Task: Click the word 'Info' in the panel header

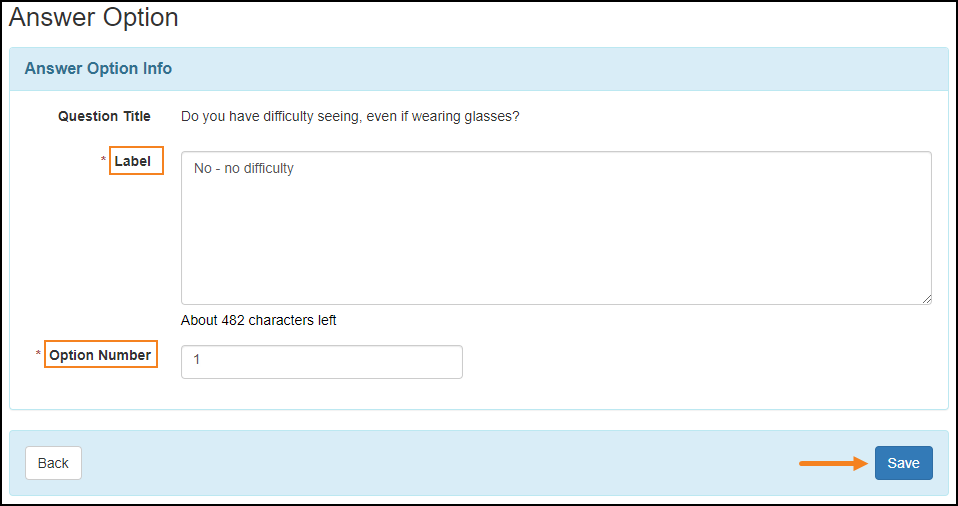Action: tap(157, 68)
